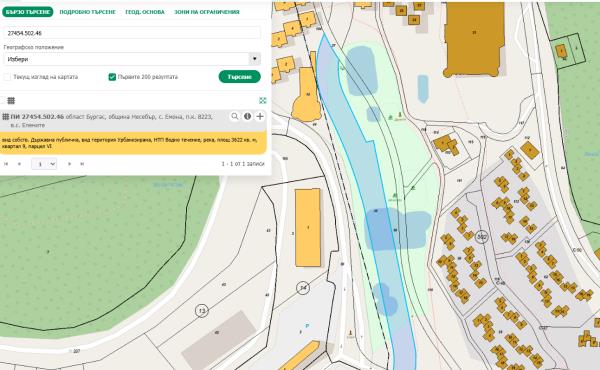Click the green 'Търсене' search button
The height and width of the screenshot is (370, 600).
coord(240,77)
